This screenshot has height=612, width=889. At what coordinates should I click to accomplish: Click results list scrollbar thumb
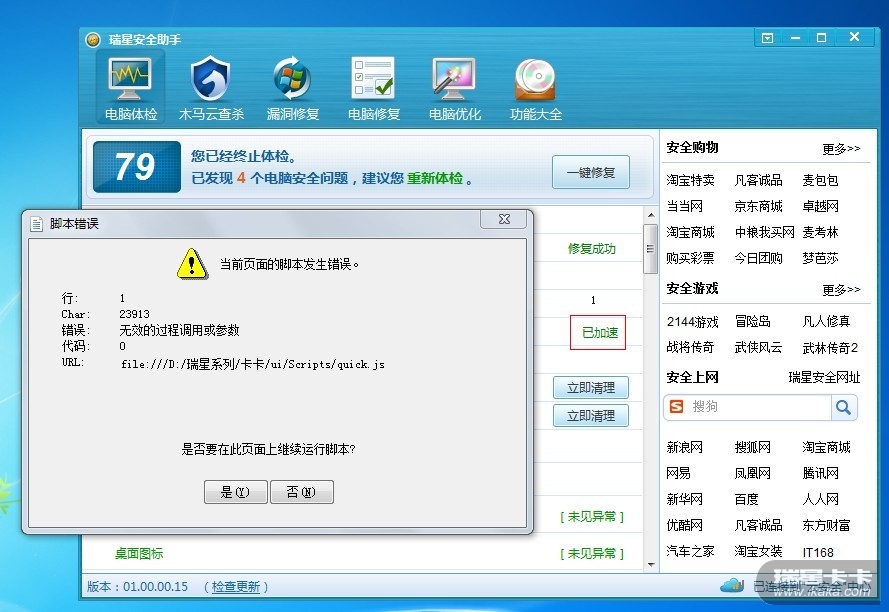650,249
